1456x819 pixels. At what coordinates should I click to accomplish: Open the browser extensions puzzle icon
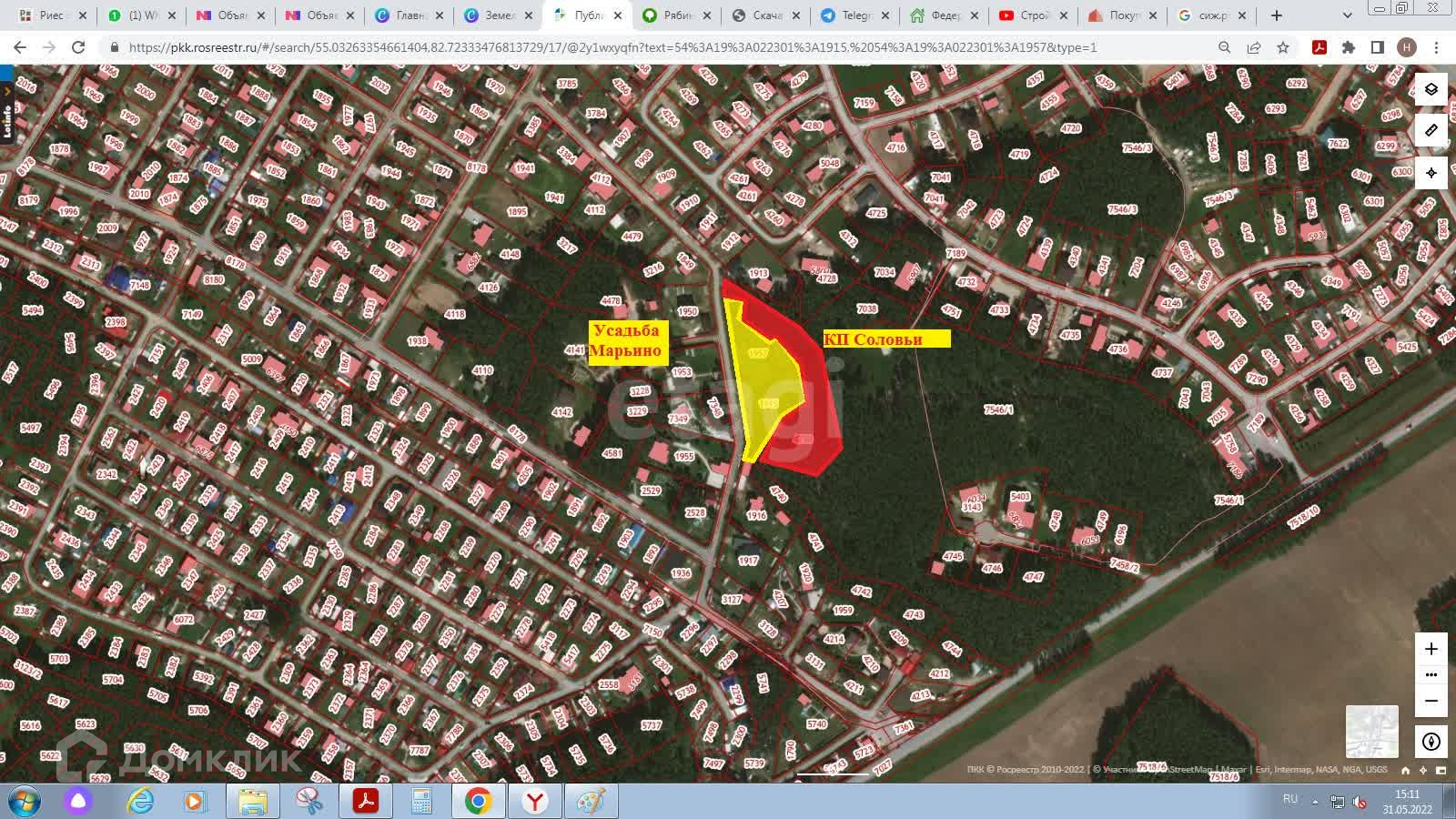click(x=1349, y=47)
